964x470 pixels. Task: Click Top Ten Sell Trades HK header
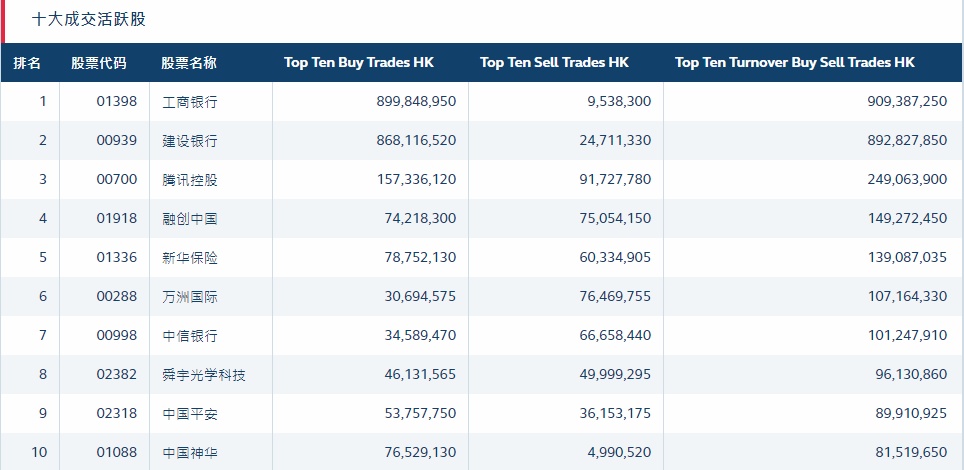pos(555,63)
